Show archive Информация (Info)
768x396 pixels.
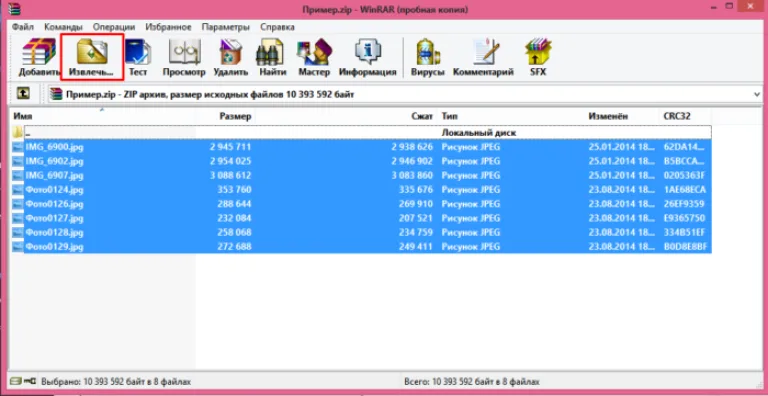click(x=367, y=58)
